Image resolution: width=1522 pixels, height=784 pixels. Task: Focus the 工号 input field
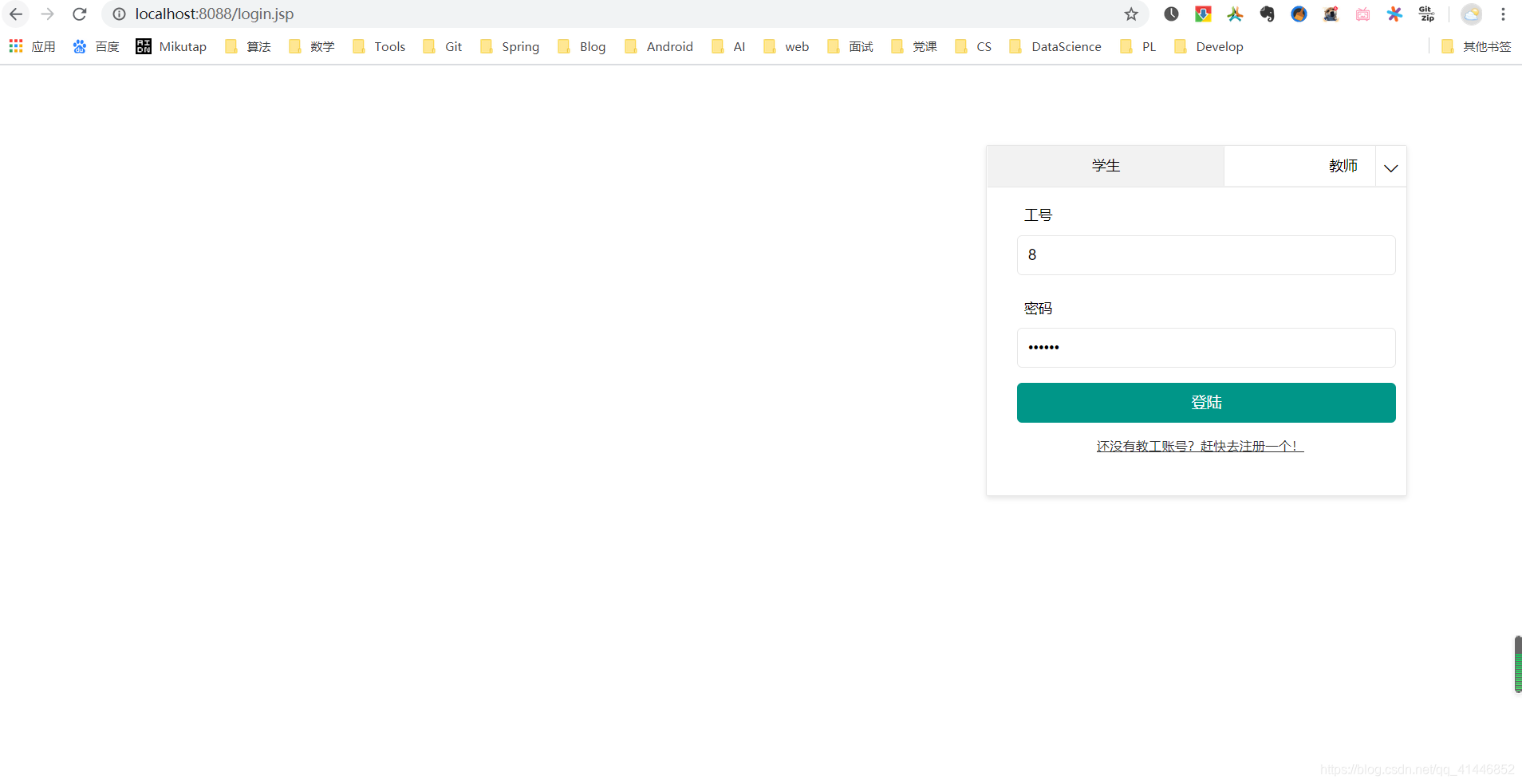pyautogui.click(x=1206, y=255)
